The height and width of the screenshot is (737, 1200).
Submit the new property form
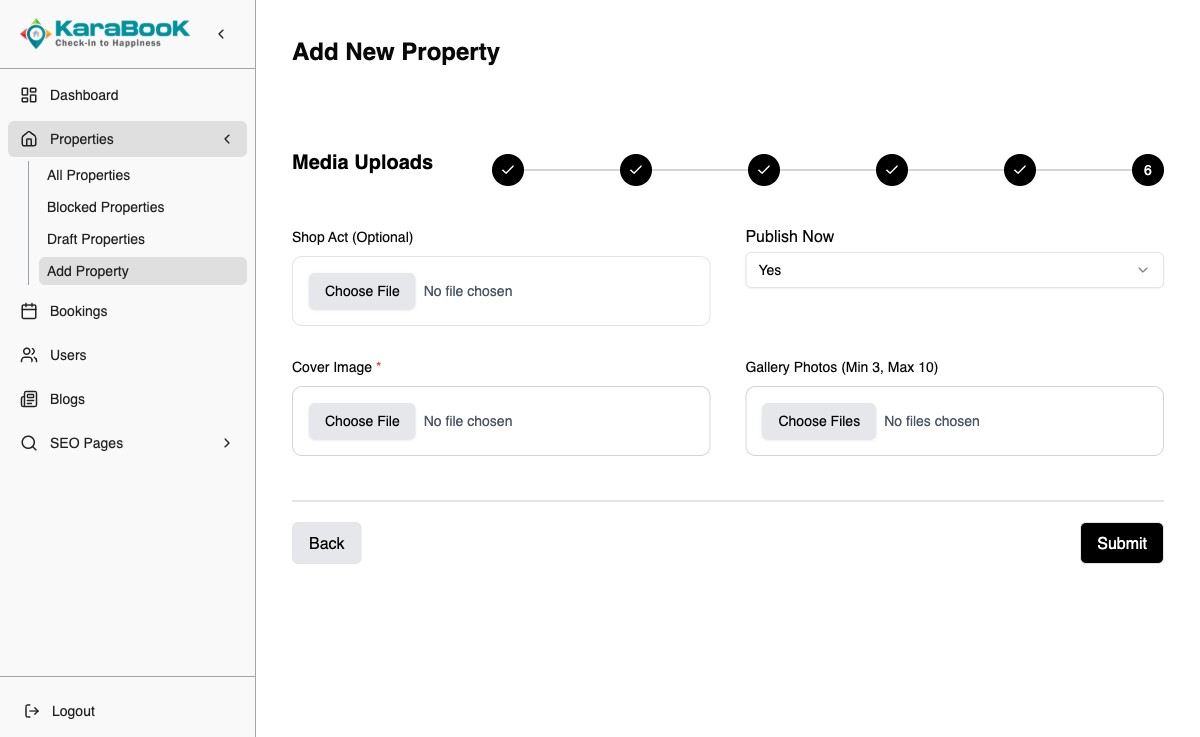(1122, 543)
